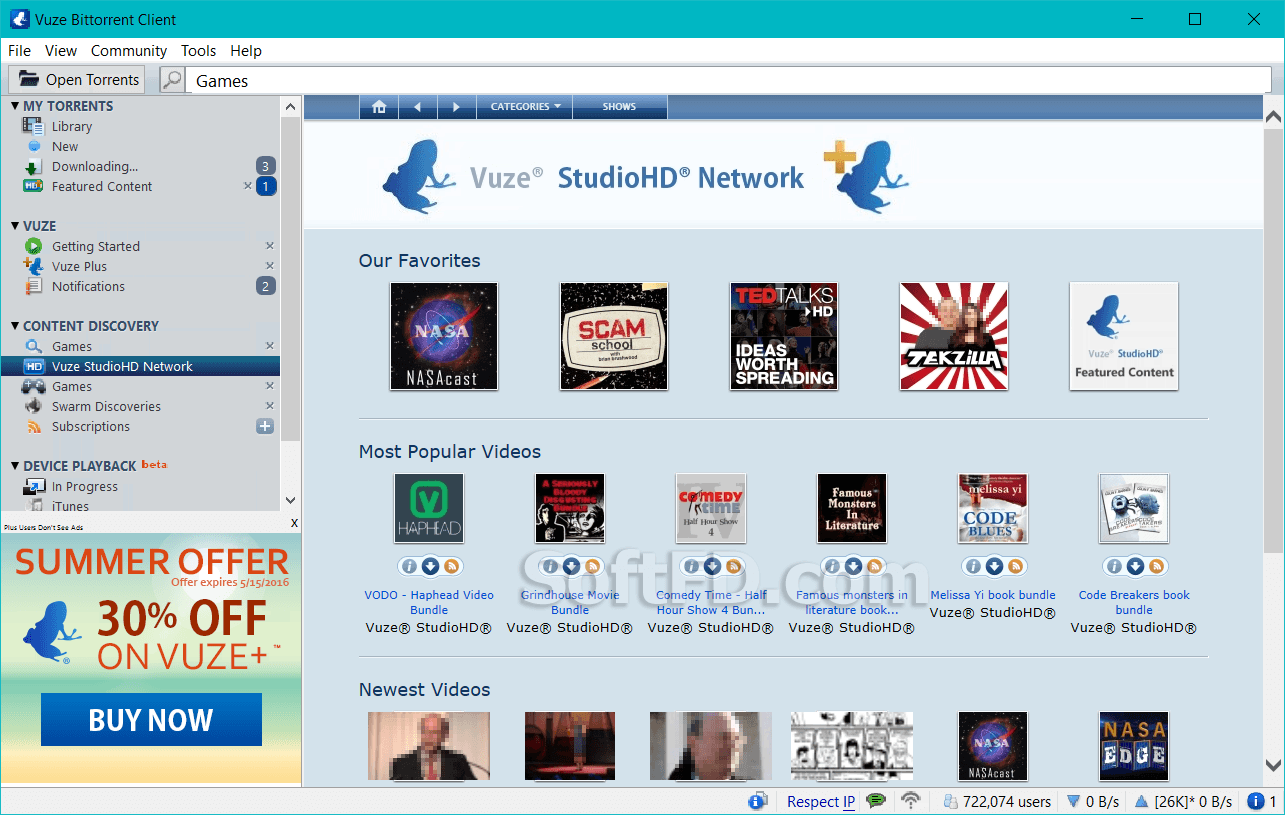Close the Swarm Discoveries sidebar entry
This screenshot has width=1285, height=815.
point(269,406)
